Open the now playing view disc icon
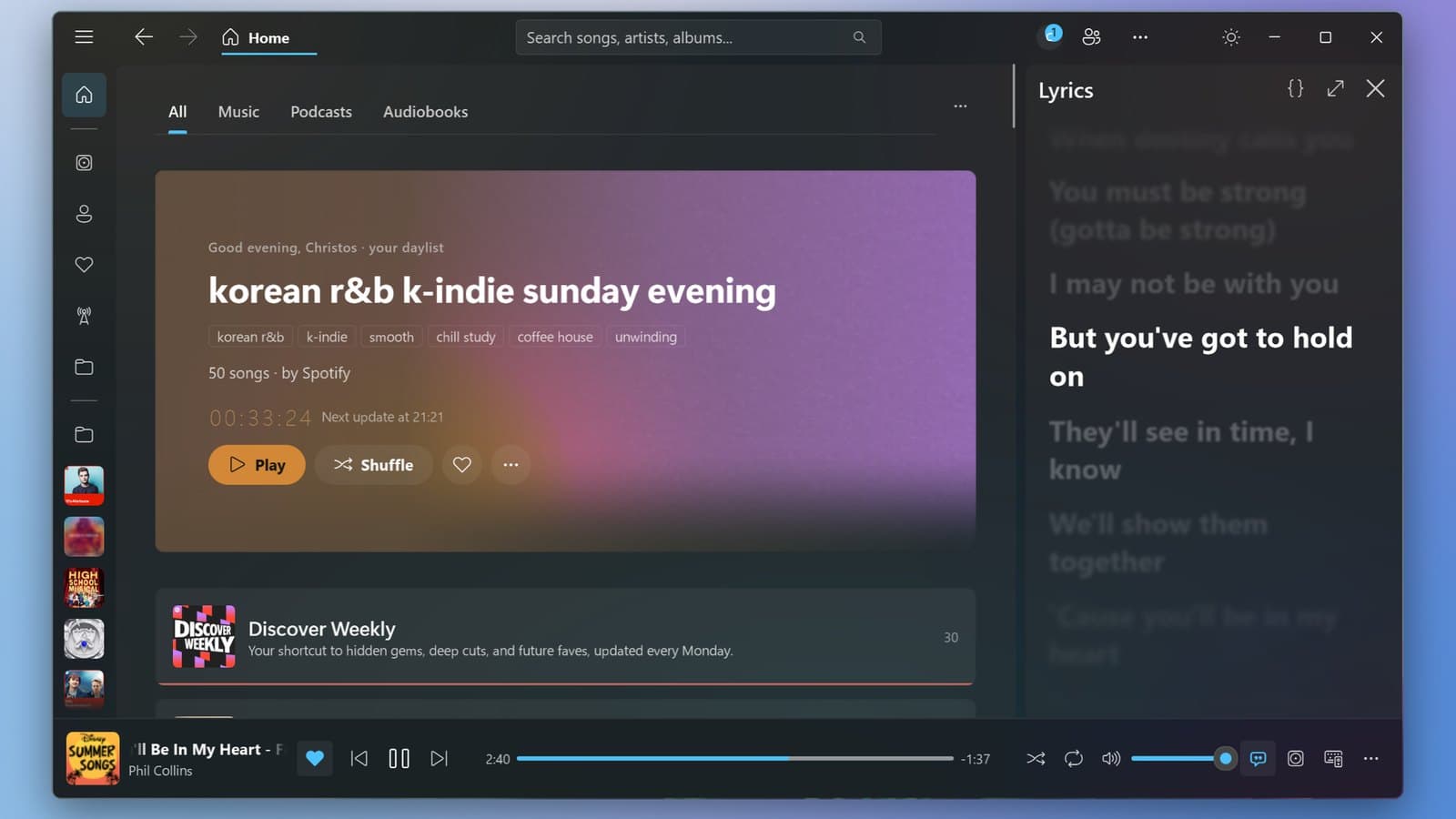The image size is (1456, 819). [x=1296, y=759]
